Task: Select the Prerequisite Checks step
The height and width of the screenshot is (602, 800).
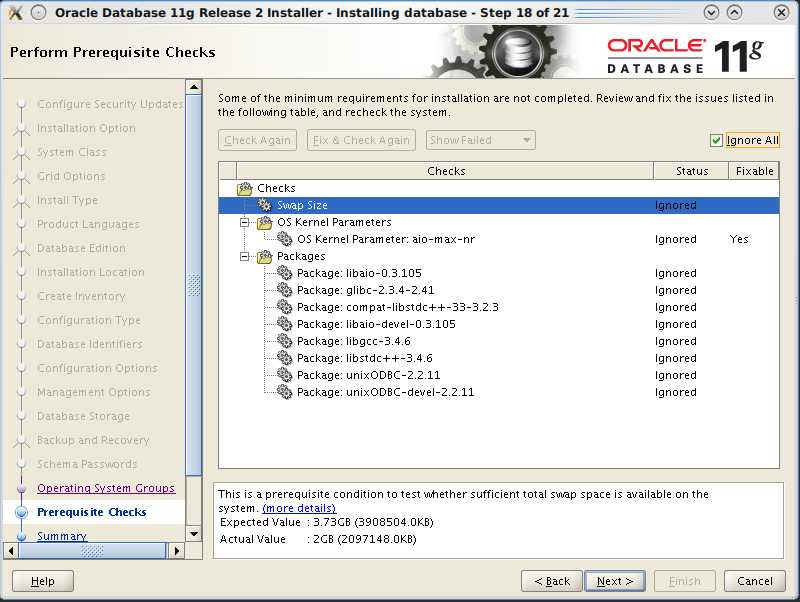Action: [x=92, y=512]
